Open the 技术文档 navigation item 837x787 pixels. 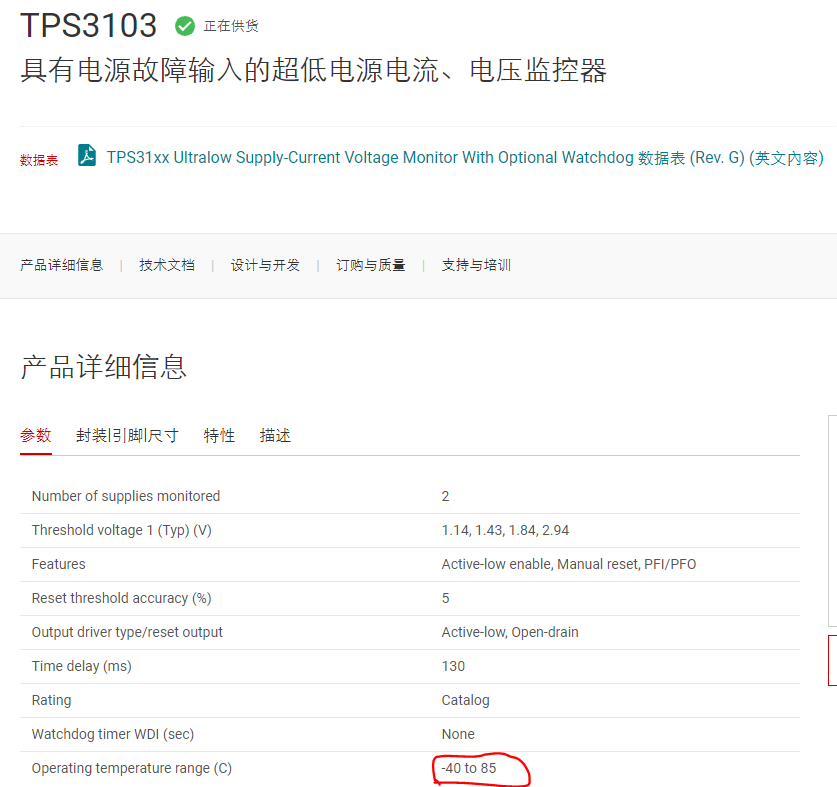pos(167,265)
